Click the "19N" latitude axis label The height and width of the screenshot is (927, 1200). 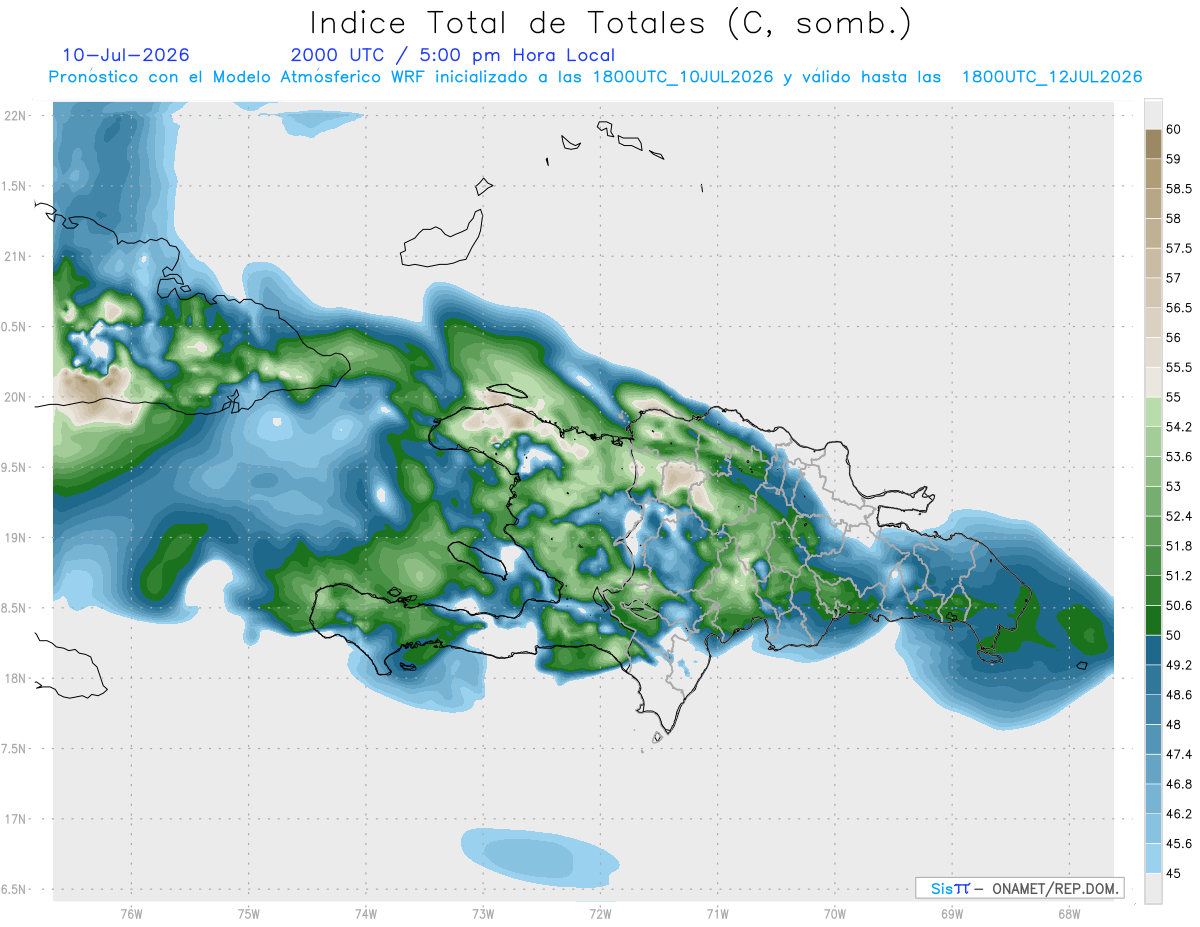tap(16, 538)
